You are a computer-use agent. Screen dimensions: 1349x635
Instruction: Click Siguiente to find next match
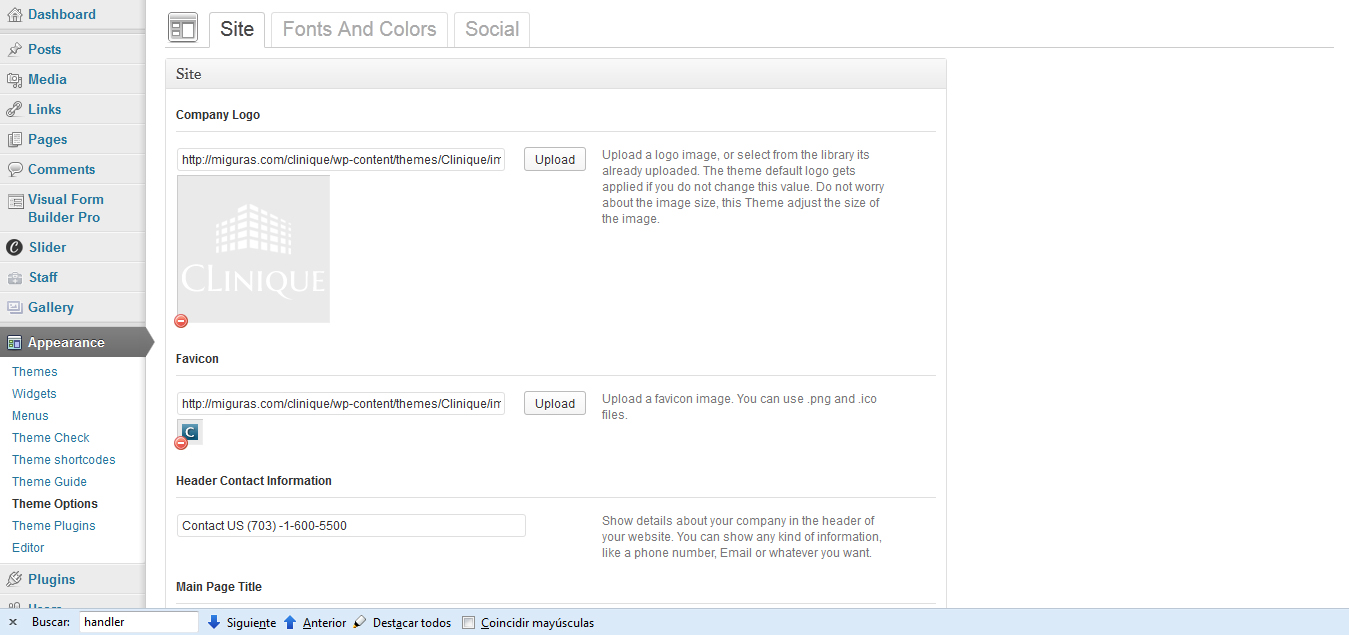point(242,623)
